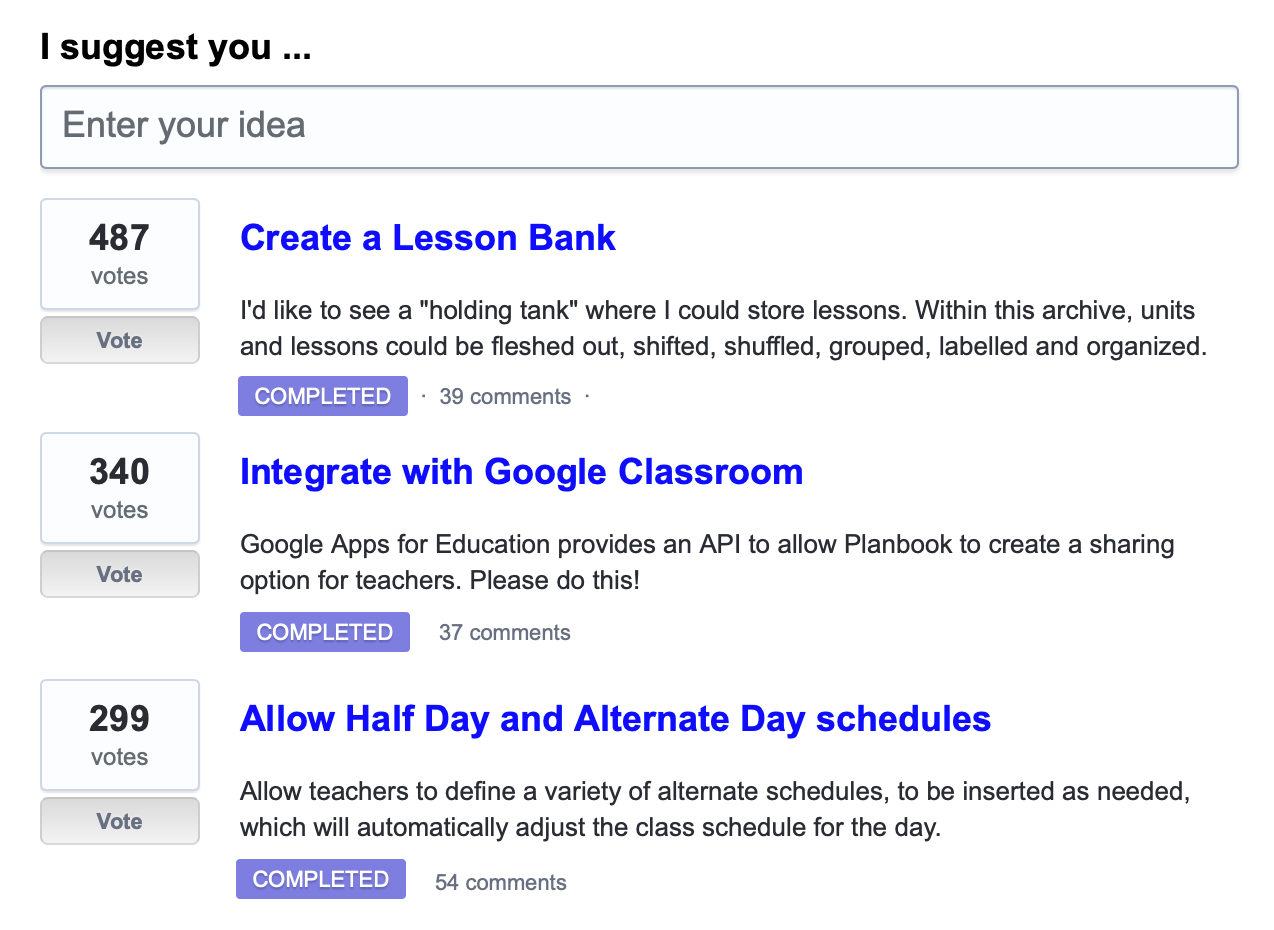Viewport: 1274px width, 930px height.
Task: View the 54 comments on Alternate Day schedules idea
Action: click(499, 882)
